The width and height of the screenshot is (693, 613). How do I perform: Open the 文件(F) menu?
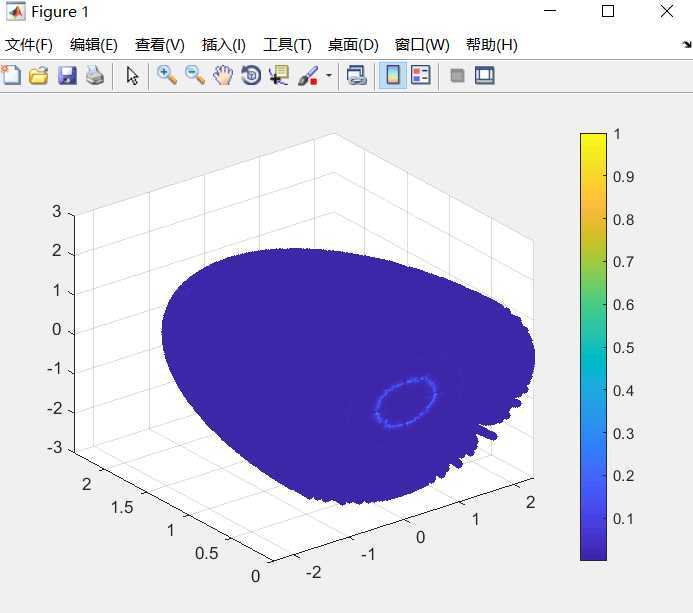click(x=29, y=45)
